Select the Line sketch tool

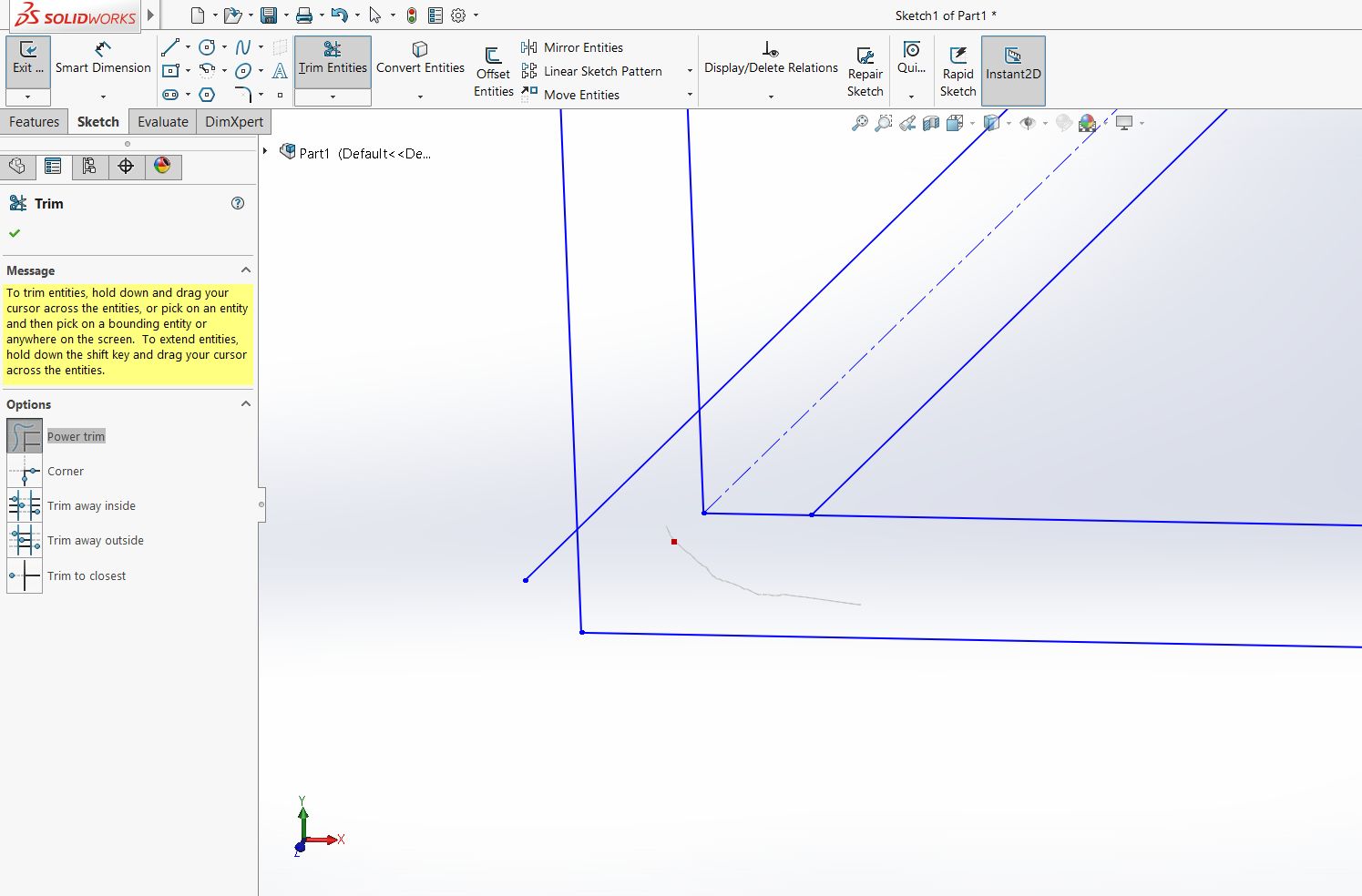tap(170, 47)
